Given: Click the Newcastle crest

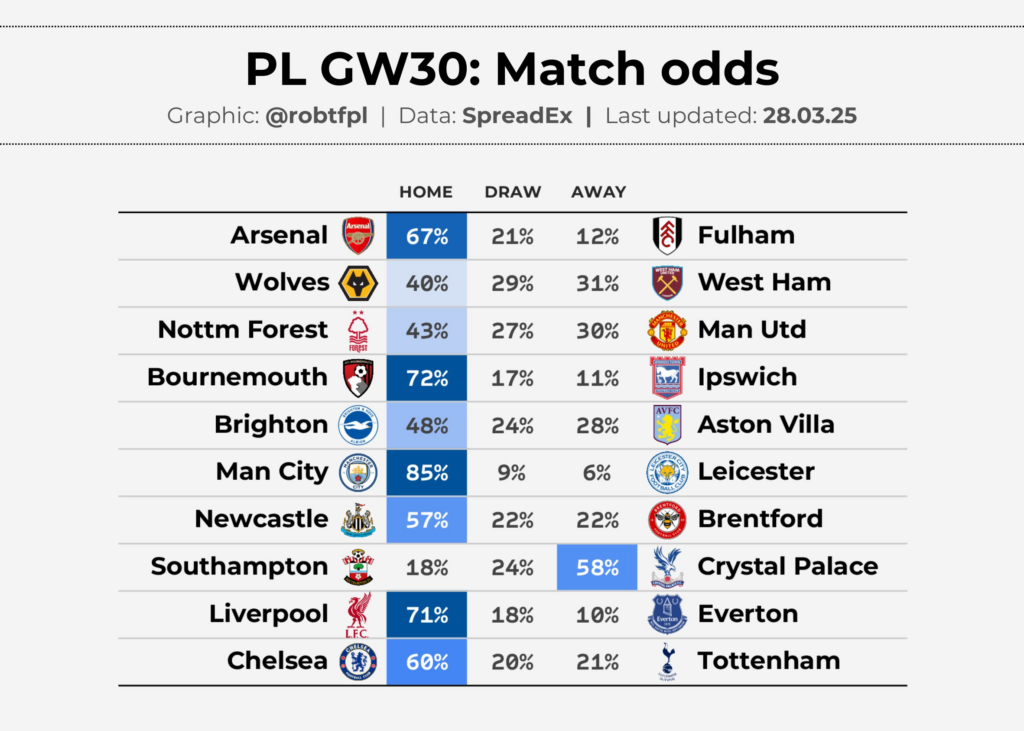Looking at the screenshot, I should tap(358, 520).
